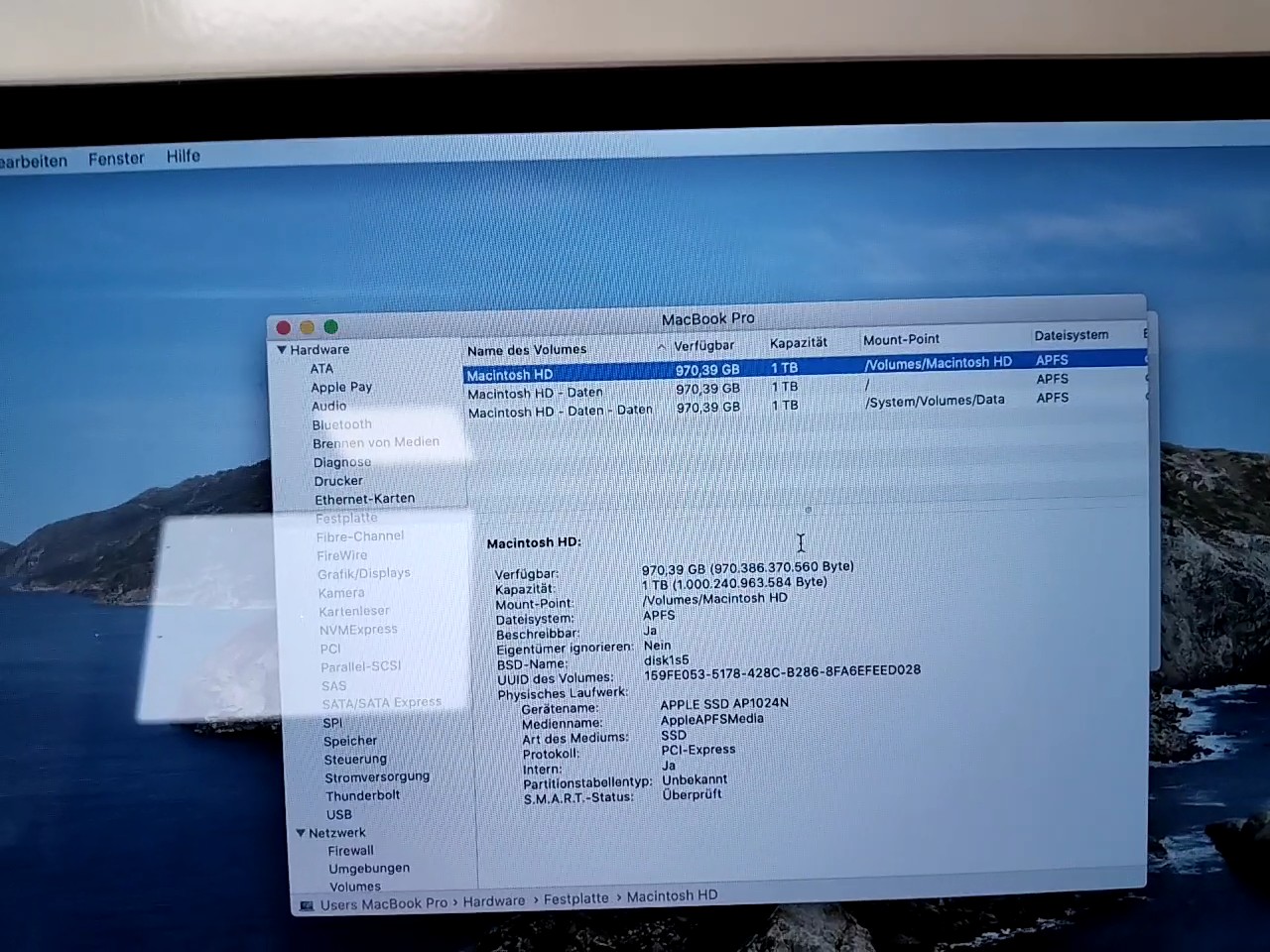1270x952 pixels.
Task: Sort by the Verfügbar column header
Action: point(703,345)
